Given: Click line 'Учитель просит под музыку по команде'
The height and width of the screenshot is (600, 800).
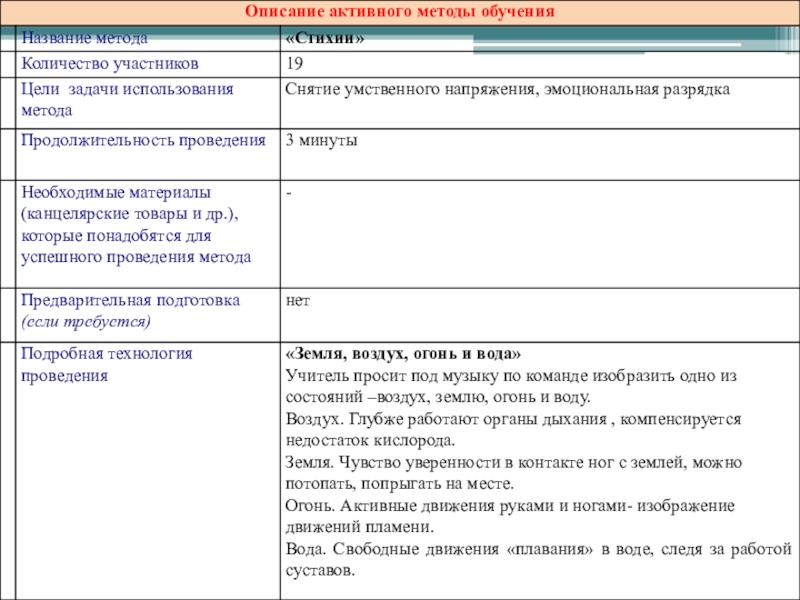Looking at the screenshot, I should click(x=511, y=376).
